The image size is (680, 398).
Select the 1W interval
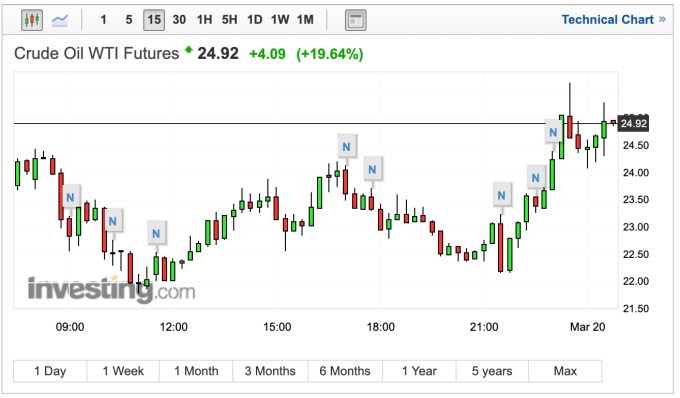click(280, 20)
